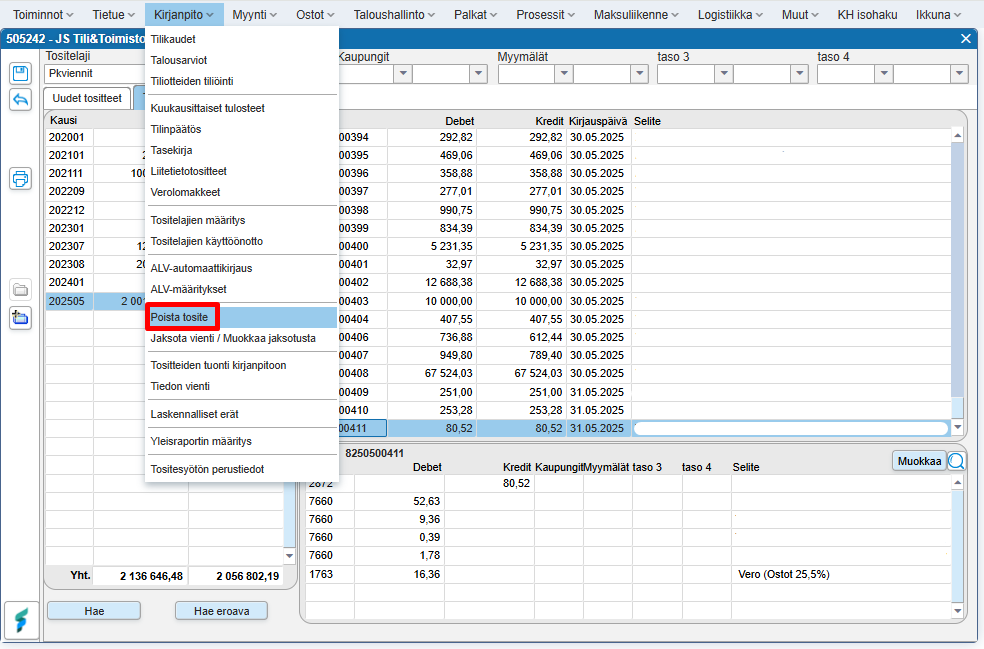The width and height of the screenshot is (984, 649).
Task: Click the magnifier icon beside Muokkaa
Action: [956, 461]
